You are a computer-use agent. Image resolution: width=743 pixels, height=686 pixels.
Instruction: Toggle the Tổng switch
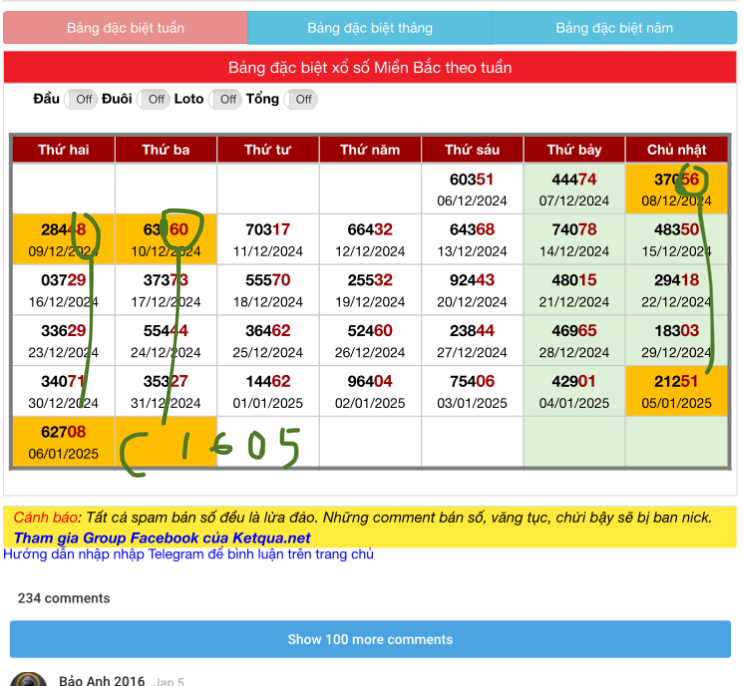[x=301, y=99]
